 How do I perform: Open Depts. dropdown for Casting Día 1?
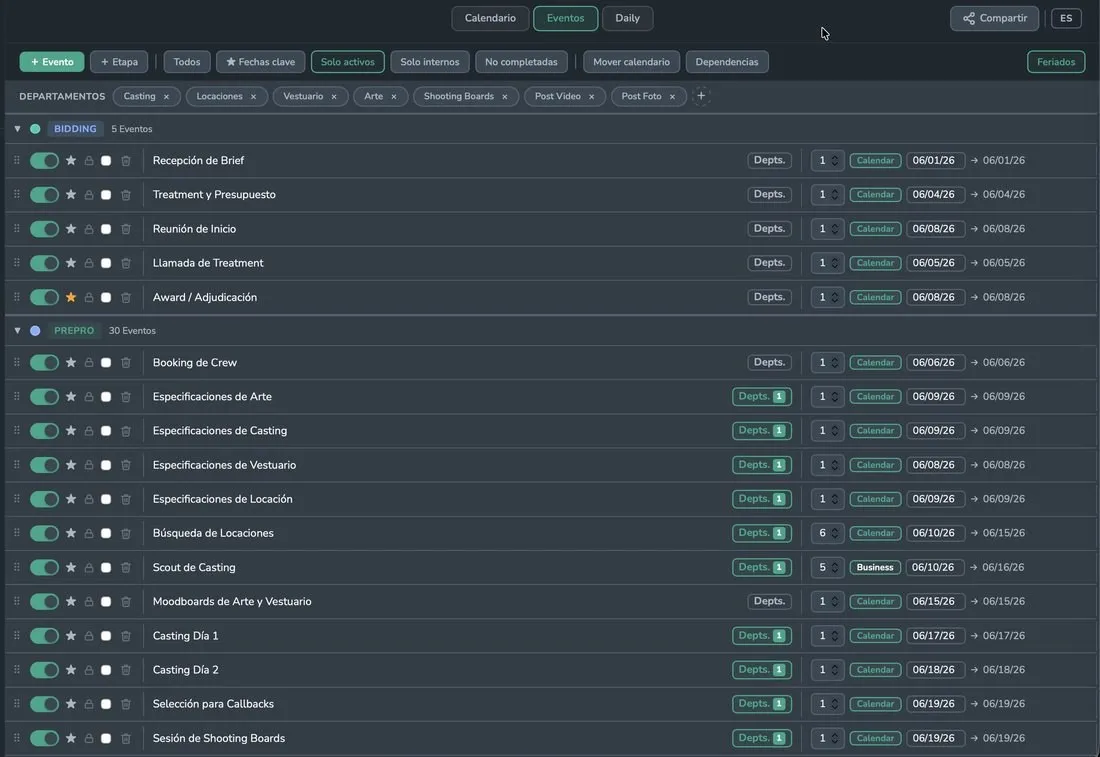click(762, 636)
